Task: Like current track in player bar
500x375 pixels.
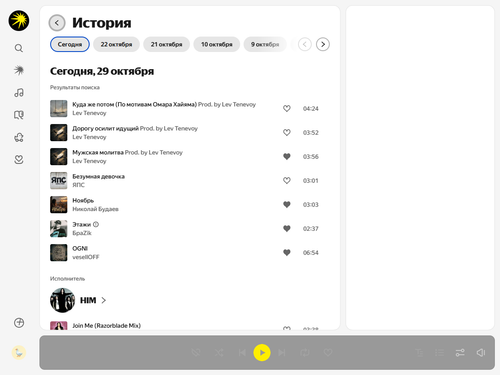Action: click(328, 353)
